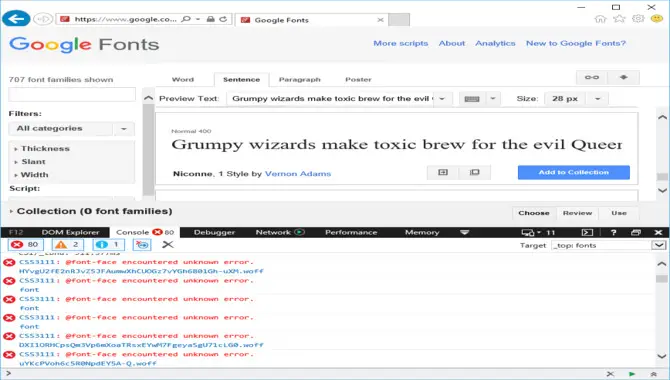This screenshot has width=670, height=380.
Task: Run console script with green play icon
Action: (632, 374)
